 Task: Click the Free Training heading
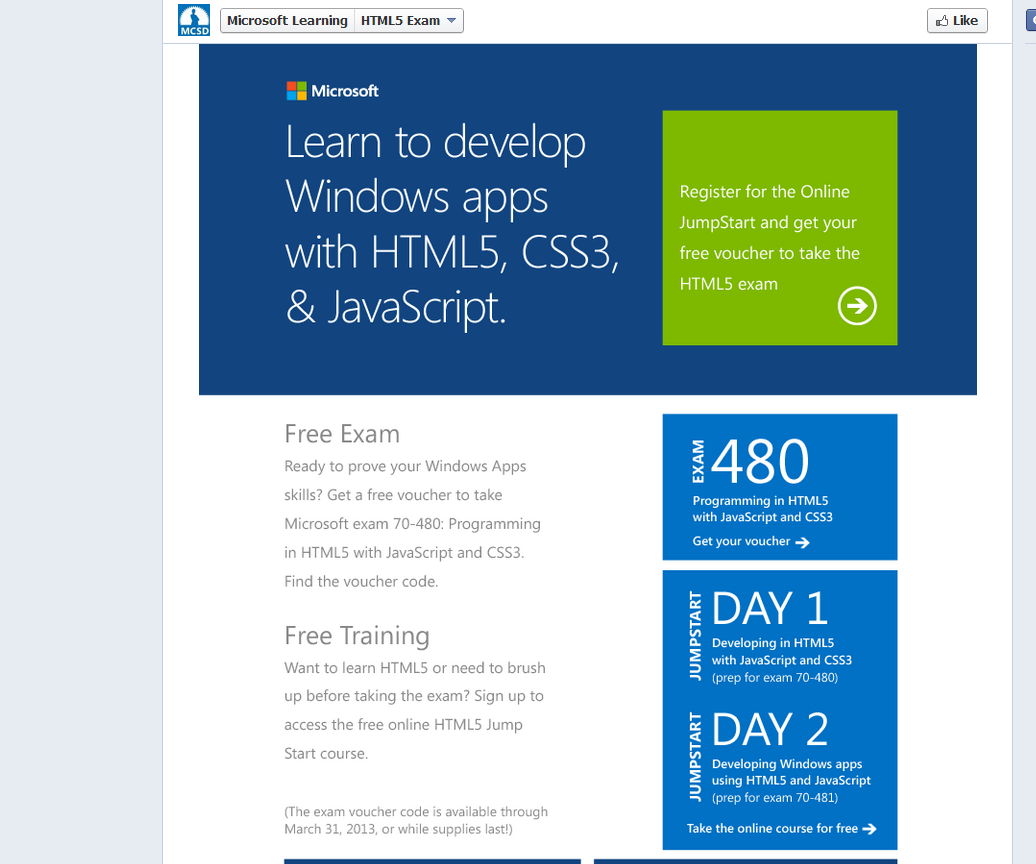[x=357, y=635]
